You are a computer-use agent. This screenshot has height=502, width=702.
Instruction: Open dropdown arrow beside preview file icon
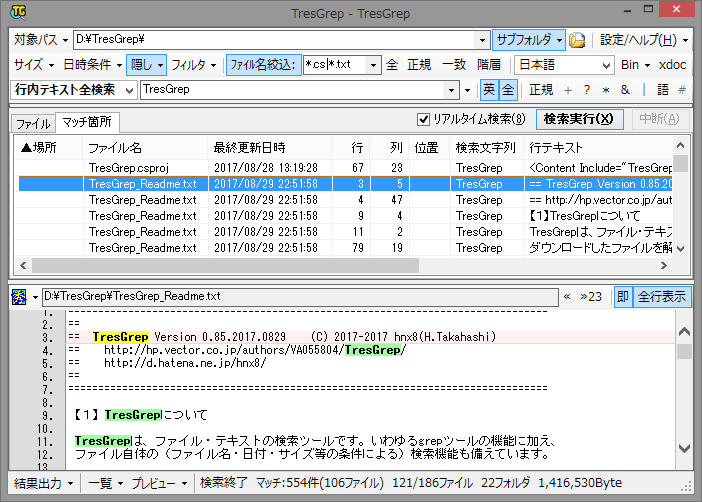pyautogui.click(x=35, y=297)
